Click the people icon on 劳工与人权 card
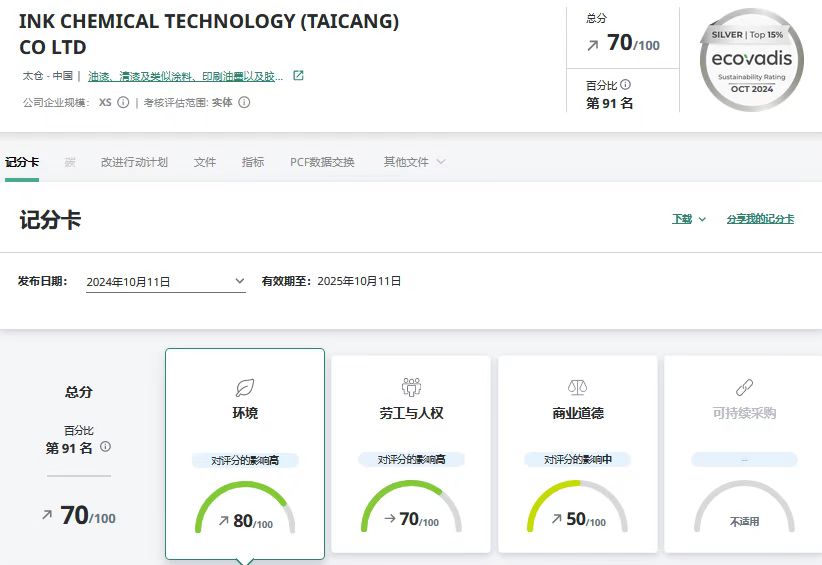This screenshot has width=822, height=565. coord(411,387)
